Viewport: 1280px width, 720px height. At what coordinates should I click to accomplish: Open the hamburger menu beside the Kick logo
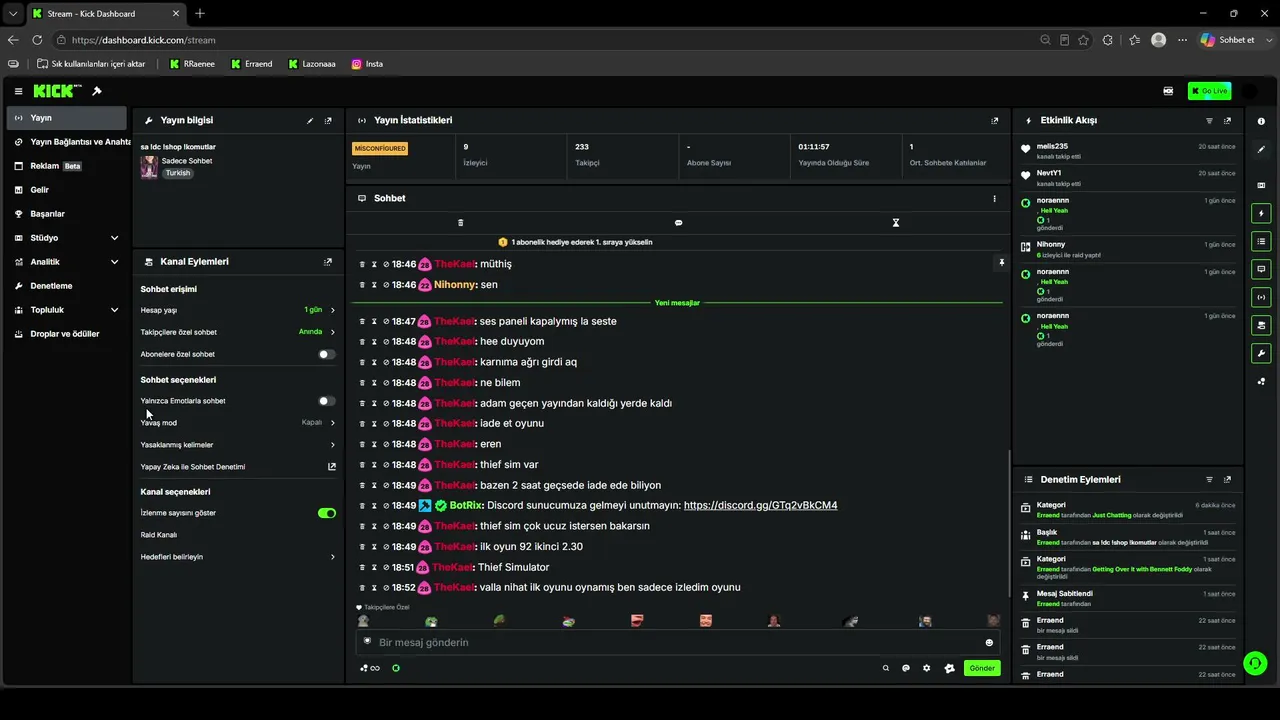18,91
